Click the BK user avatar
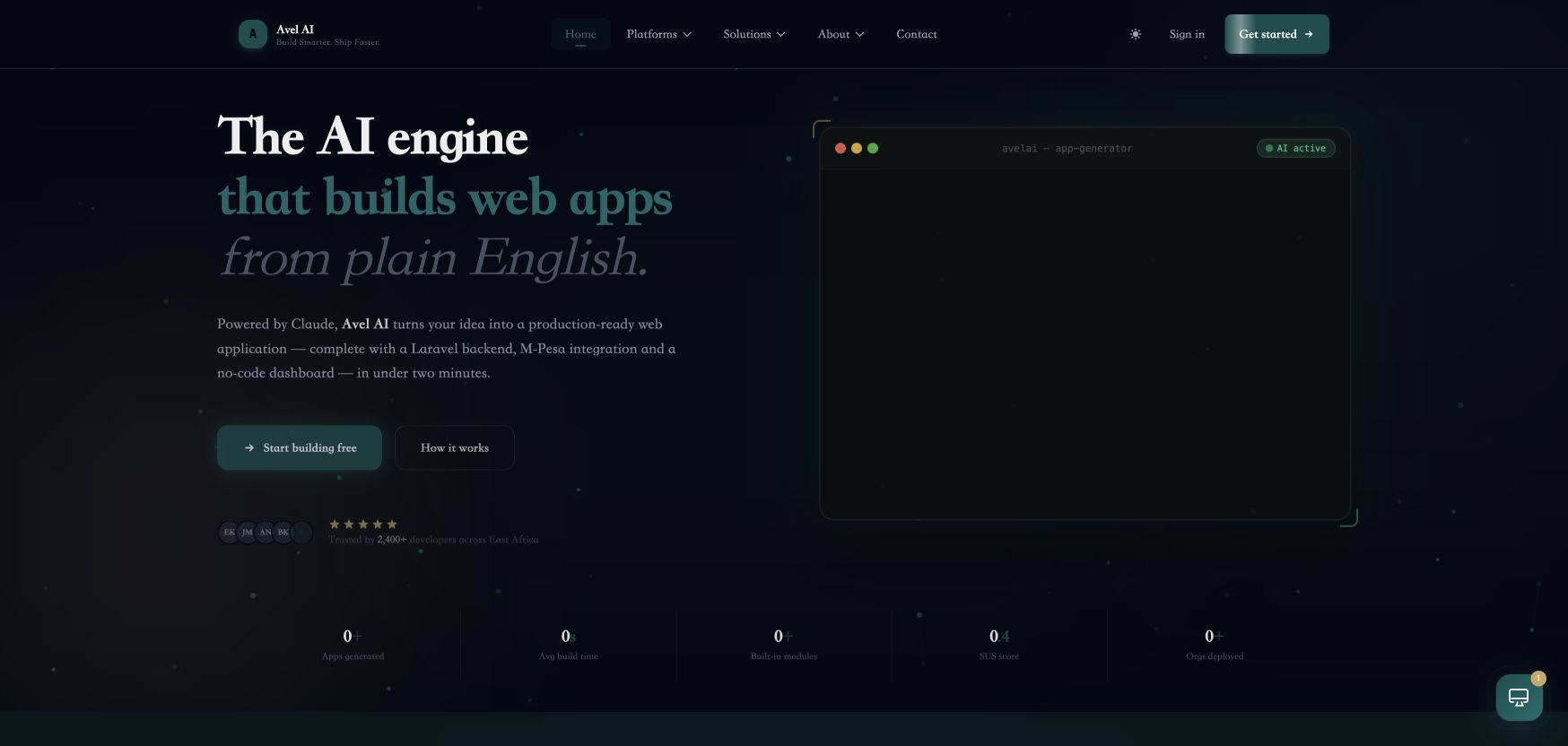 pos(283,533)
